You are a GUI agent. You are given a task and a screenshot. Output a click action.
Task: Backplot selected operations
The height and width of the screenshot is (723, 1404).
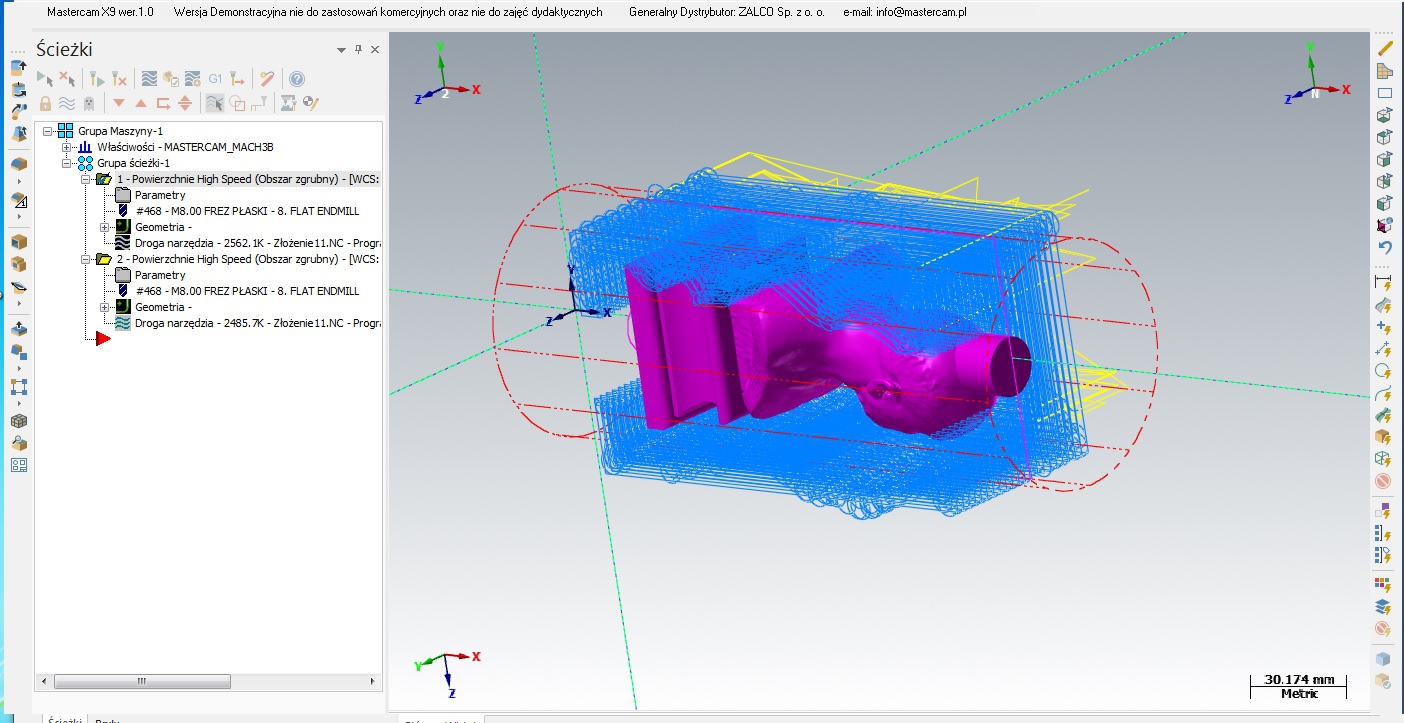coord(149,78)
